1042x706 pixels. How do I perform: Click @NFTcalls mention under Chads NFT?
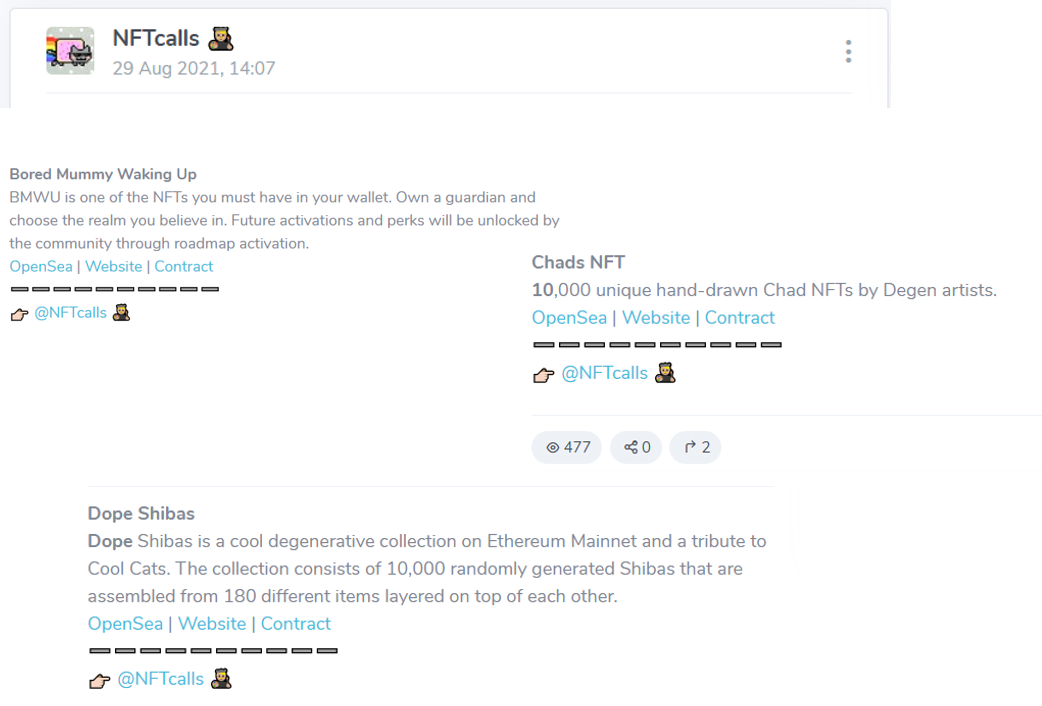[x=605, y=373]
